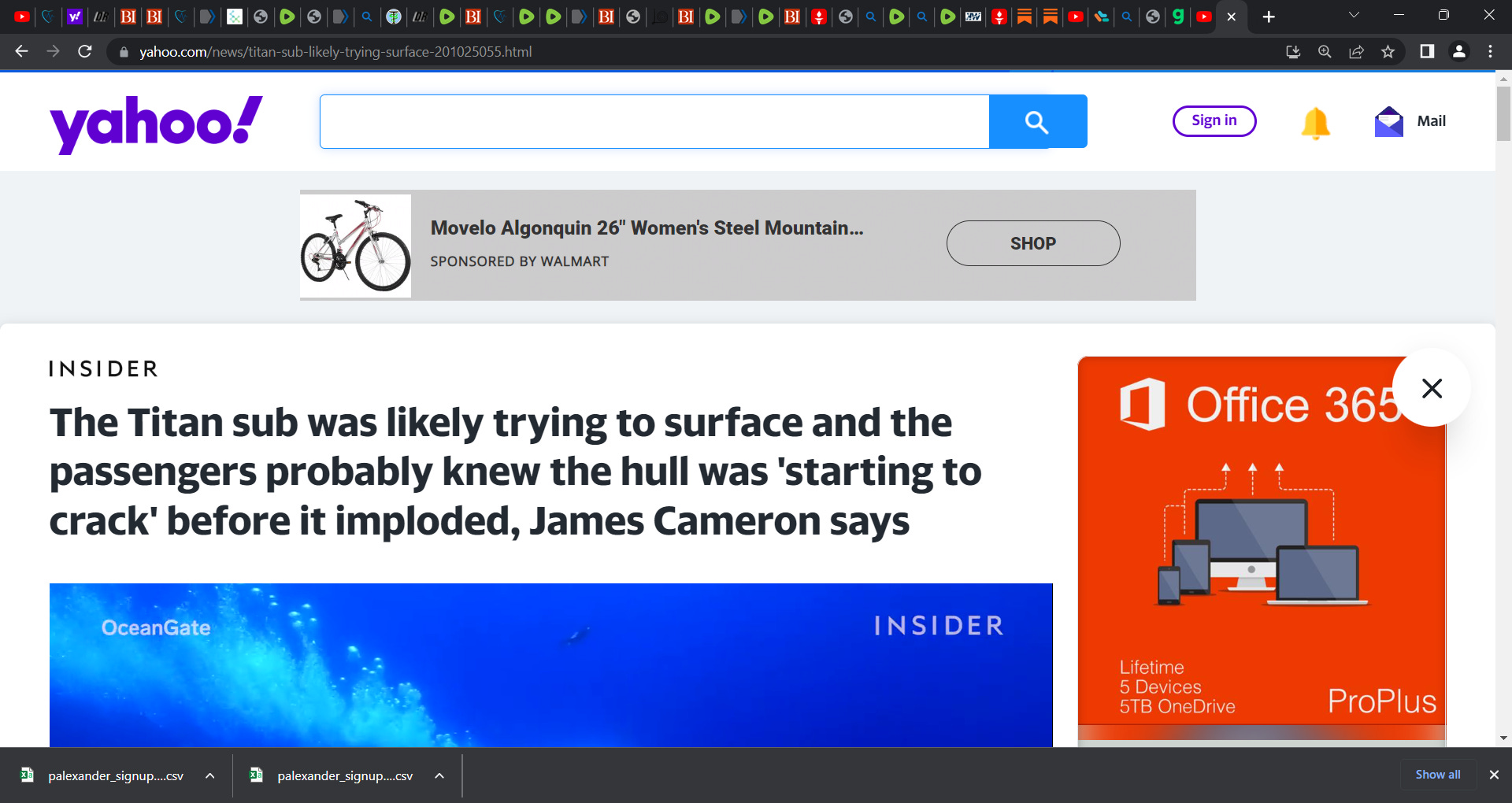Image resolution: width=1512 pixels, height=803 pixels.
Task: View site information via the lock icon
Action: (x=123, y=52)
